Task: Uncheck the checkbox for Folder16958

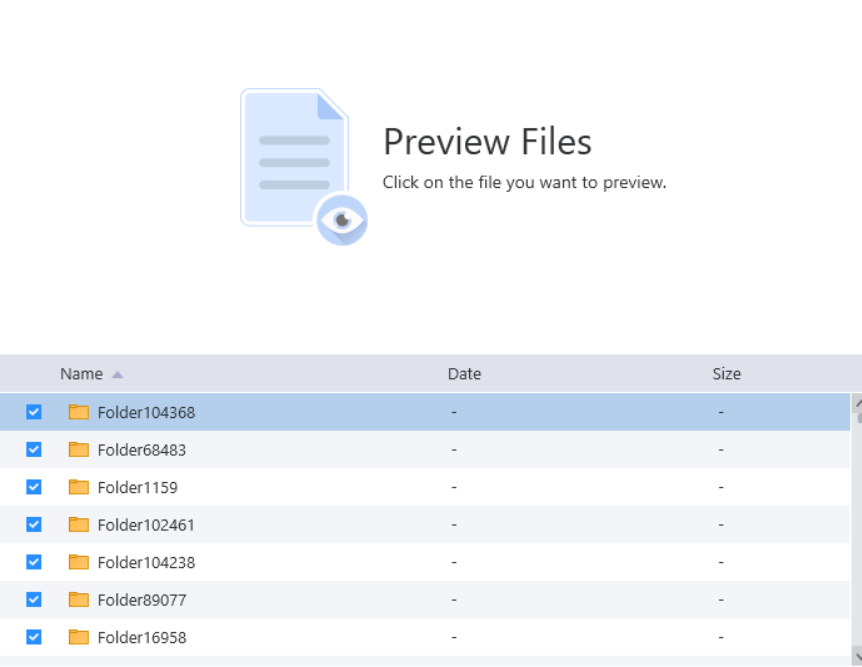Action: pos(33,637)
